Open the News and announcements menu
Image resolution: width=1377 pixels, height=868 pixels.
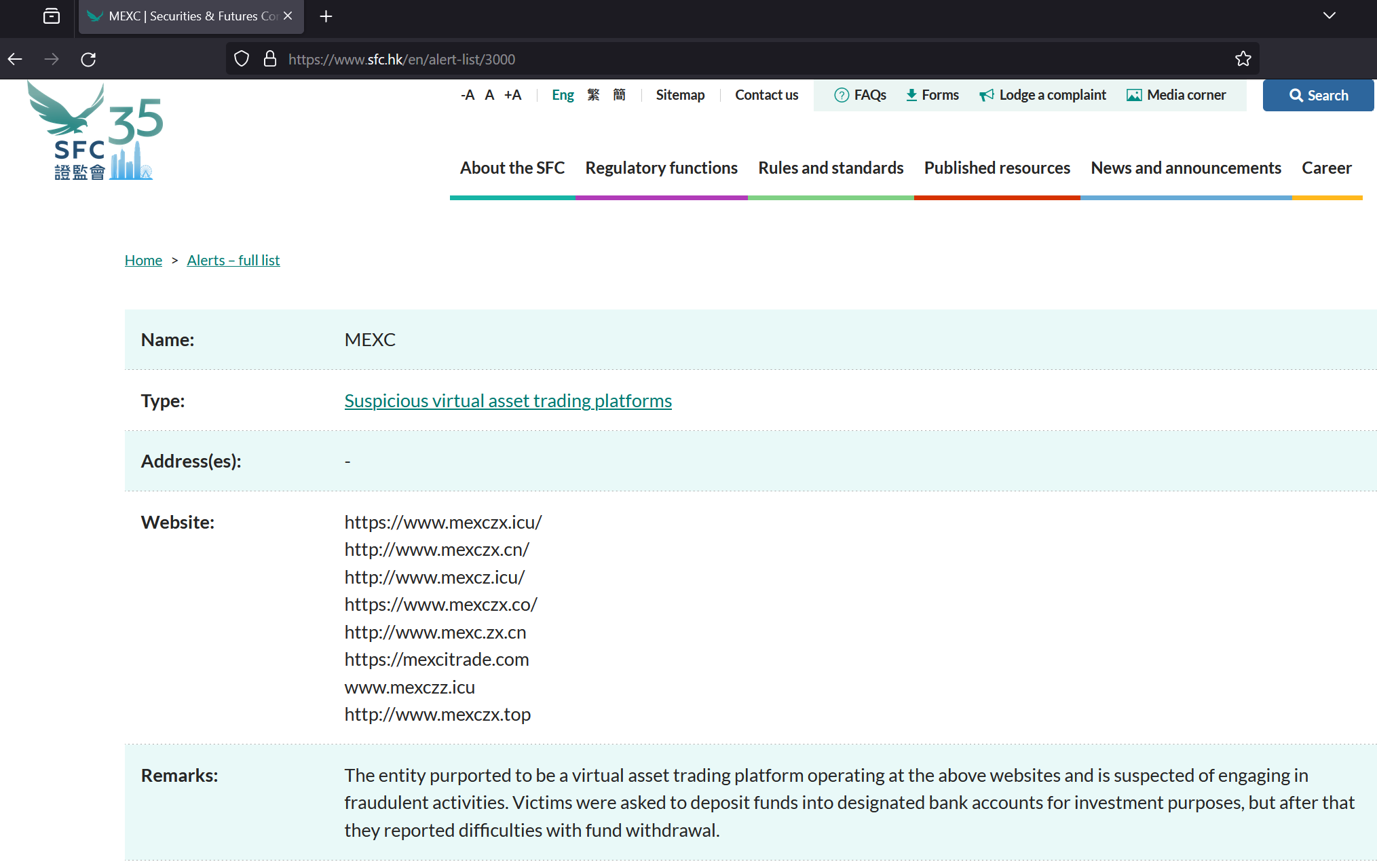coord(1185,168)
